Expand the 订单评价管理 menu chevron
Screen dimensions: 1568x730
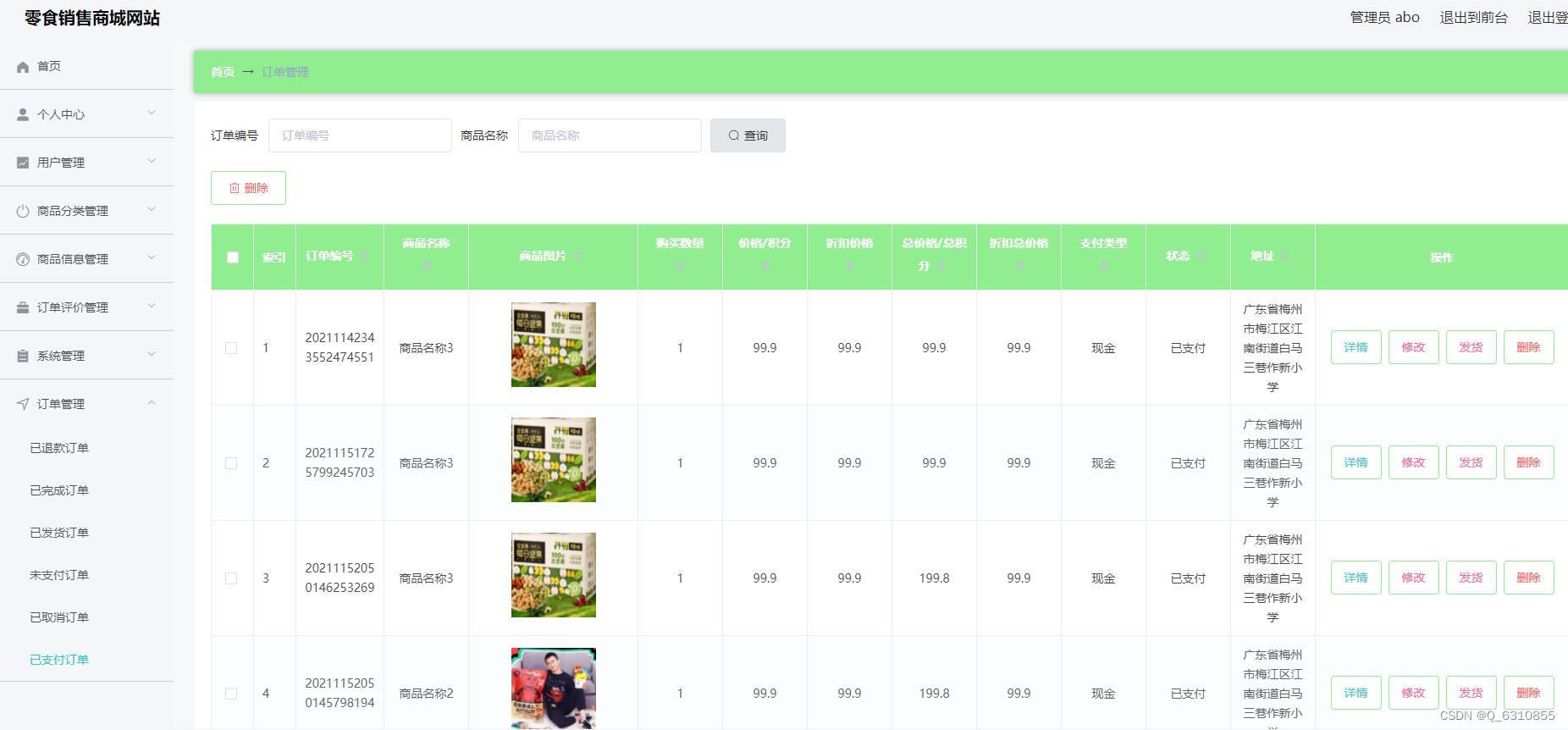tap(152, 306)
